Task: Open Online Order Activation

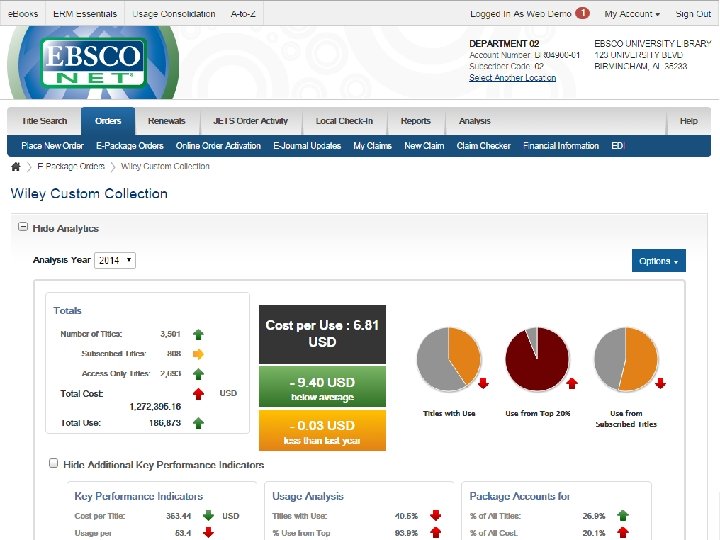Action: tap(219, 146)
